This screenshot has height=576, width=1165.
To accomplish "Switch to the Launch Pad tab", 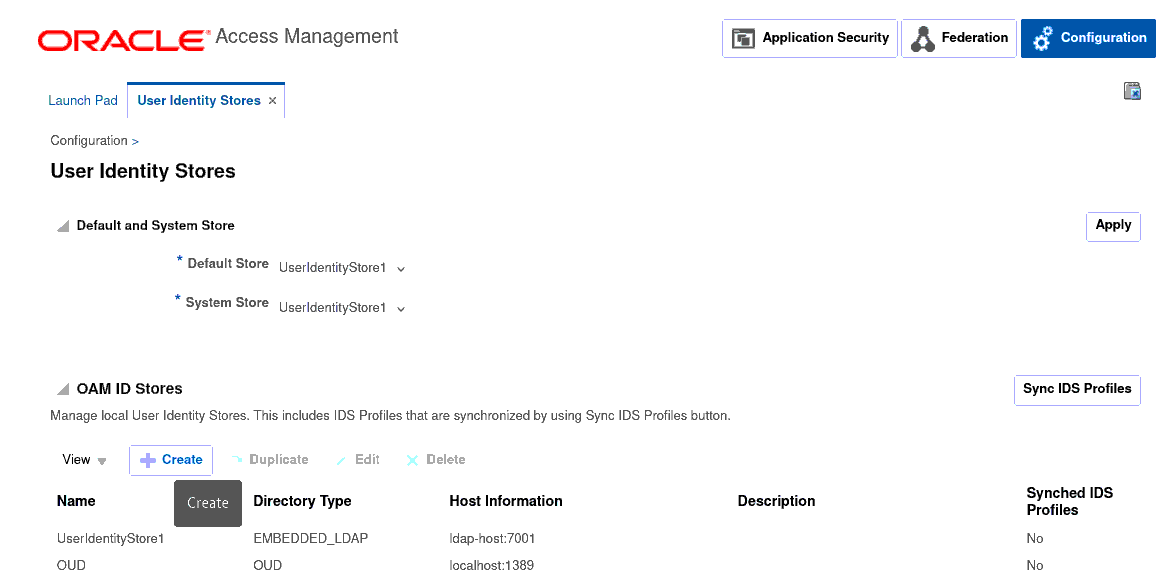I will (83, 101).
